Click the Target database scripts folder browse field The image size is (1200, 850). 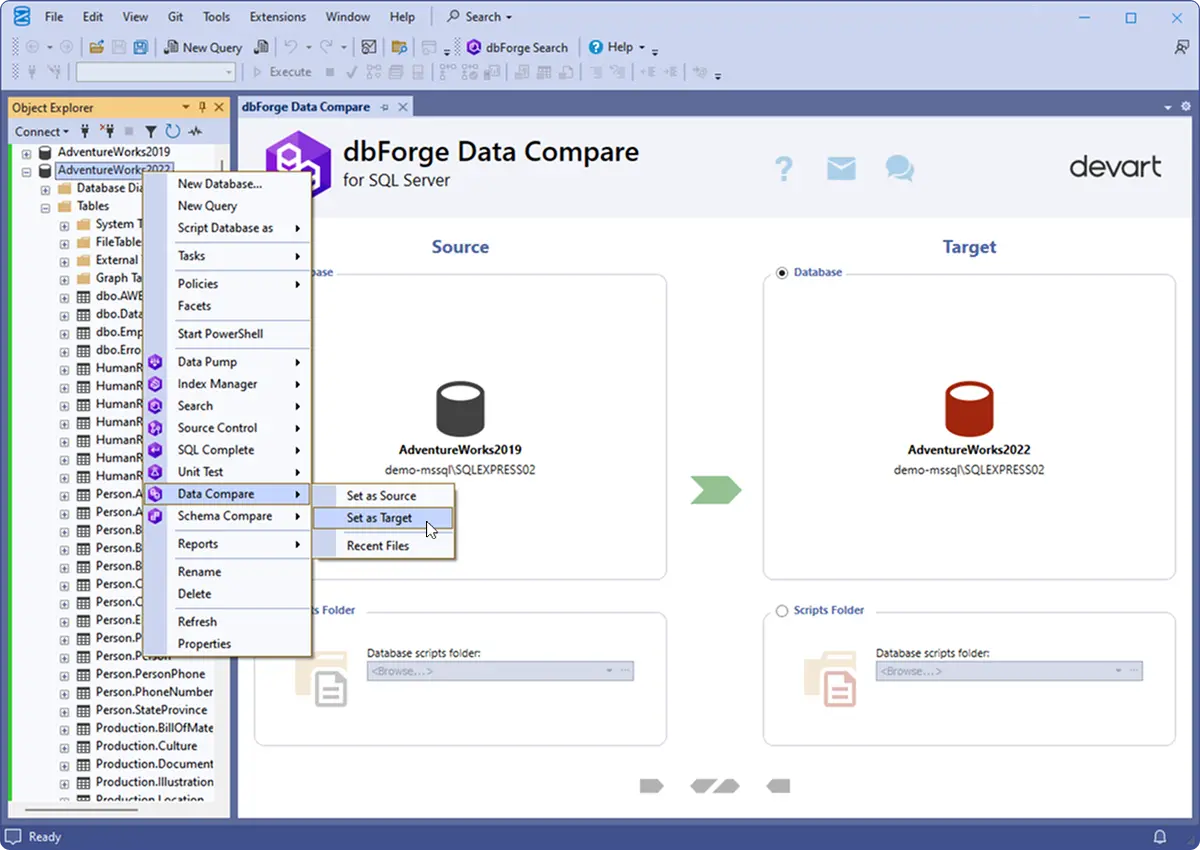(1000, 672)
